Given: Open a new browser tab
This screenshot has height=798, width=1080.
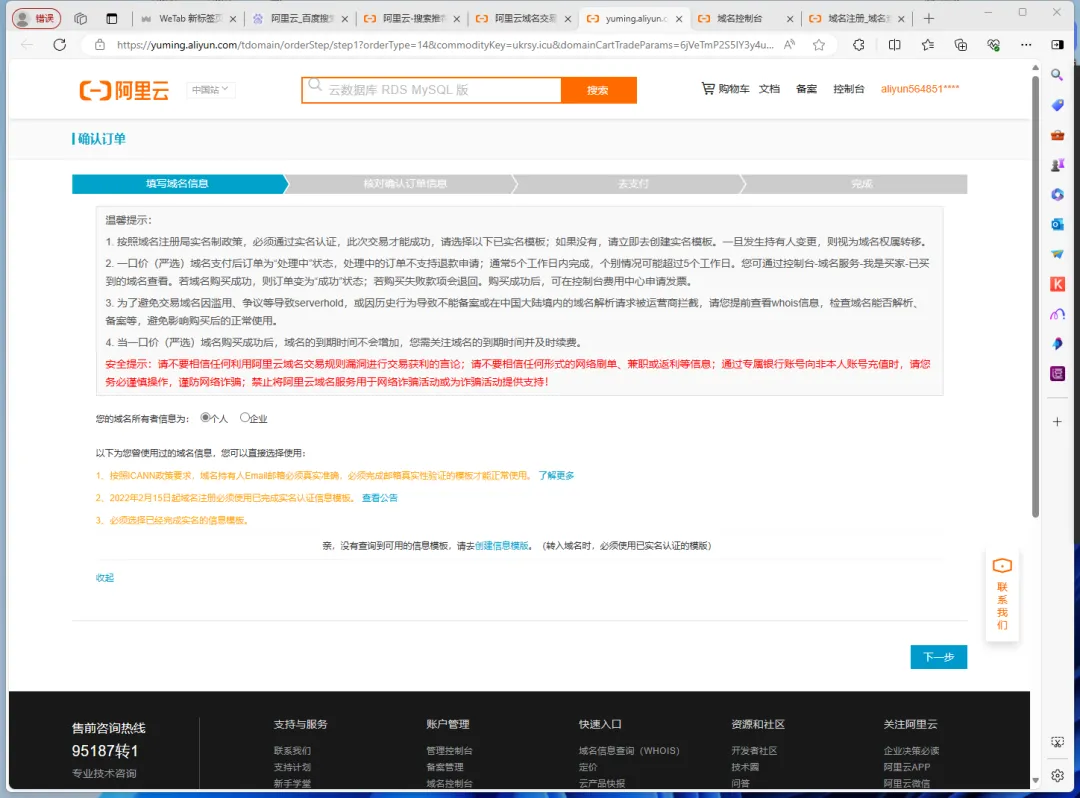Looking at the screenshot, I should click(x=928, y=19).
